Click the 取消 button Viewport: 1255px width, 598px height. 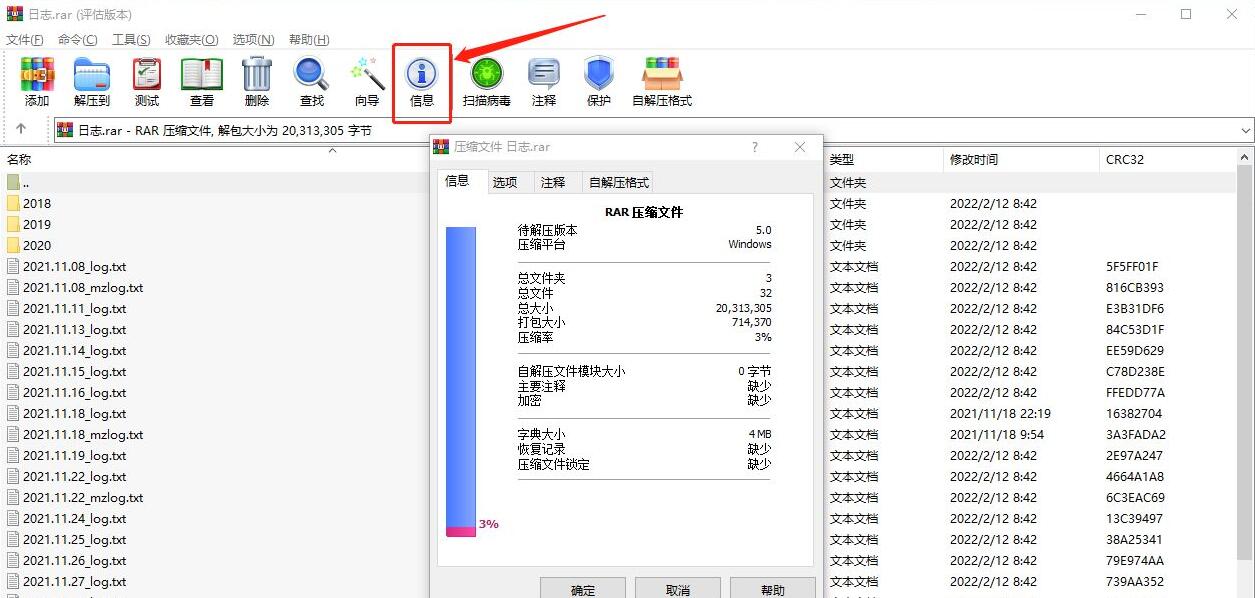click(678, 588)
